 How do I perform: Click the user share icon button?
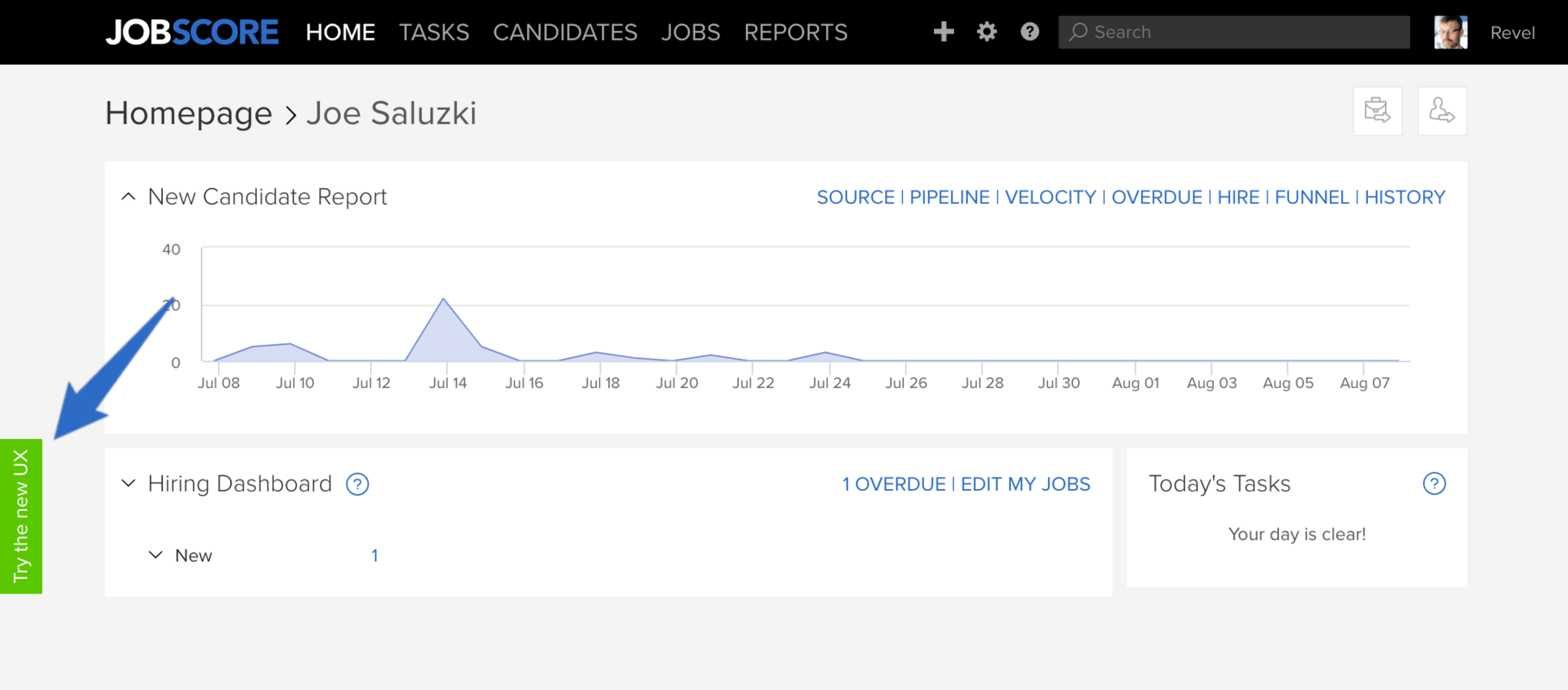(x=1442, y=110)
